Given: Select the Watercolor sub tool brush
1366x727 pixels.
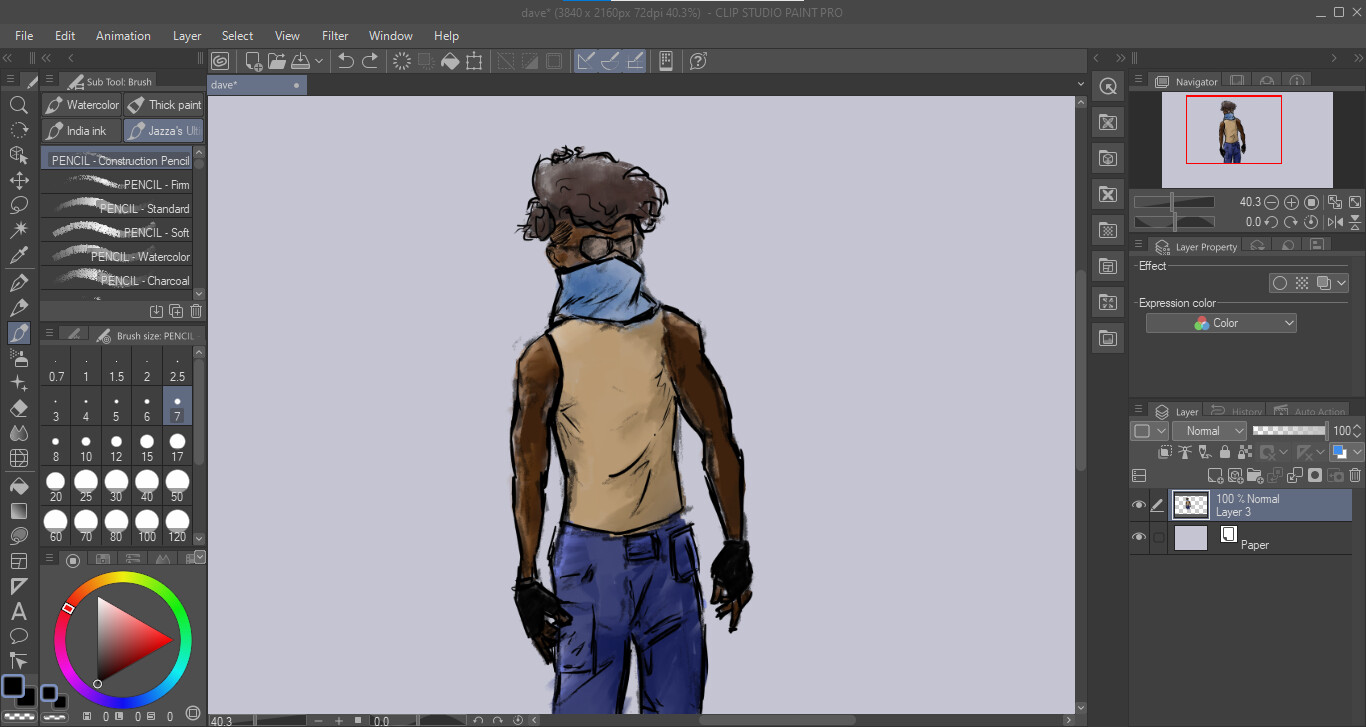Looking at the screenshot, I should coord(81,104).
